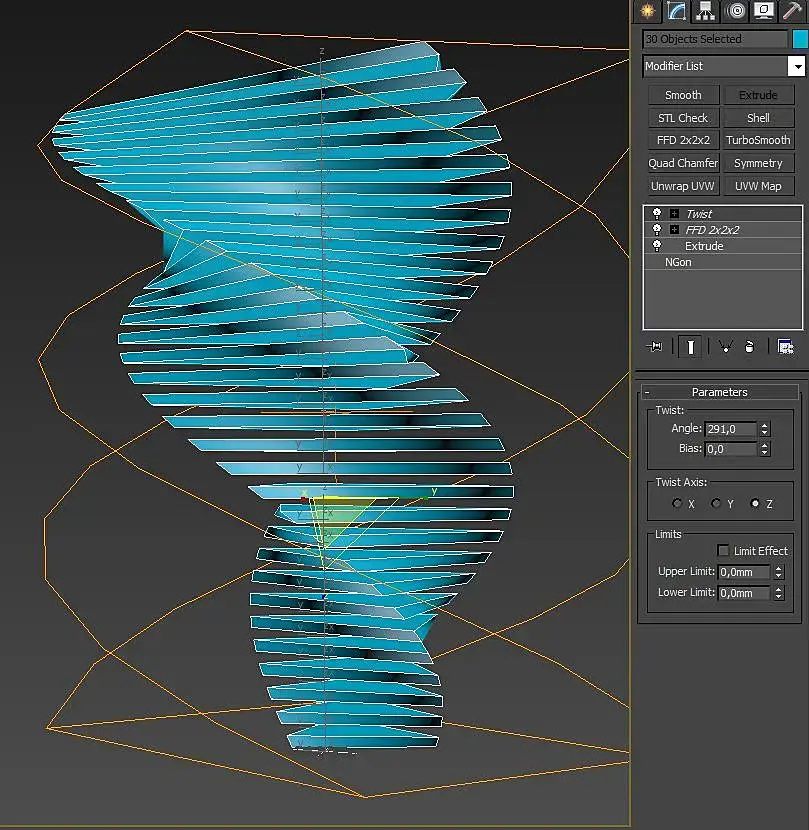Open the Motion panel tab
The image size is (809, 830).
pyautogui.click(x=735, y=11)
